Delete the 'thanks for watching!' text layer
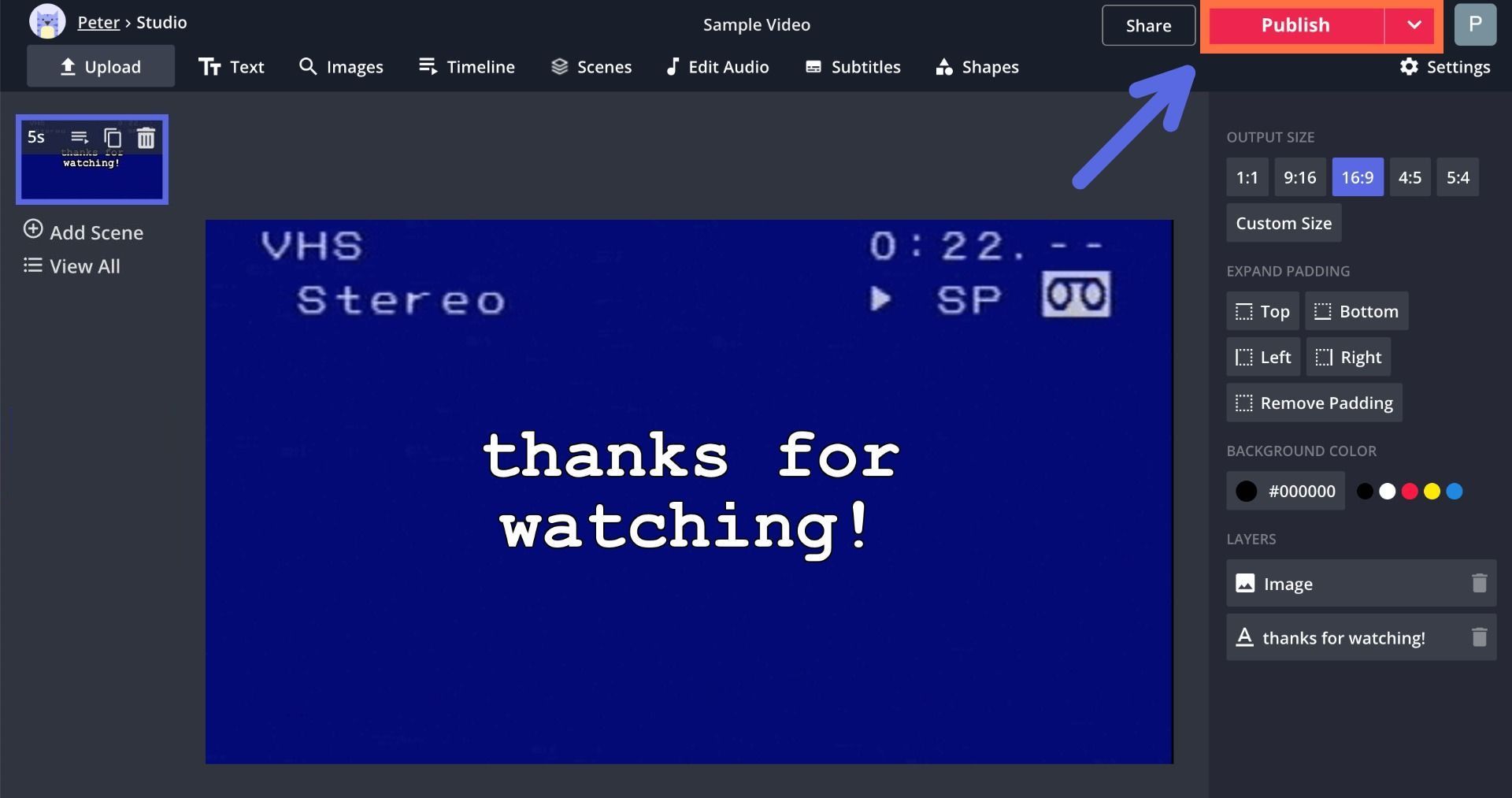 [1479, 637]
